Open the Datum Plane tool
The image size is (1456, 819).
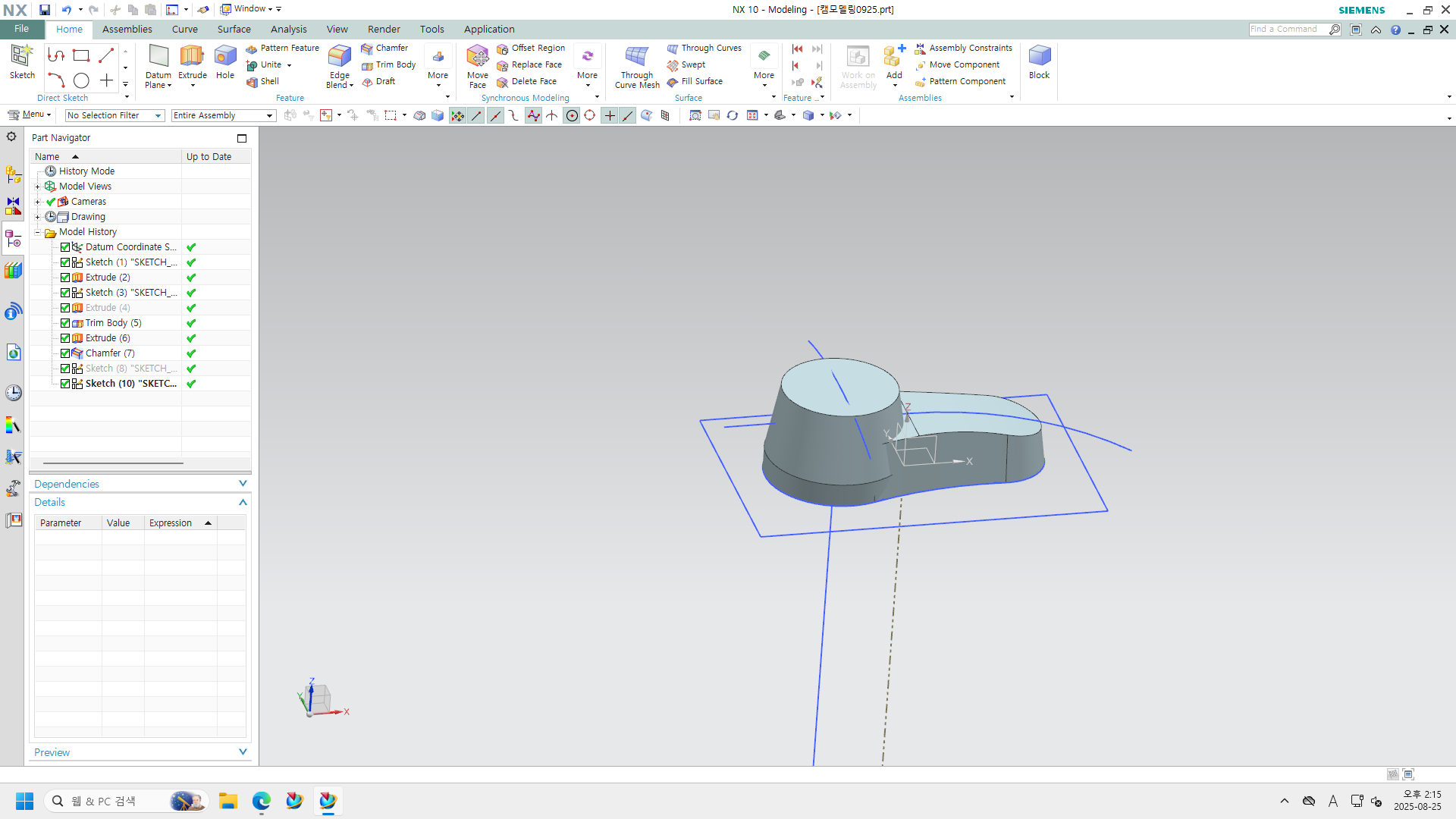[x=158, y=57]
